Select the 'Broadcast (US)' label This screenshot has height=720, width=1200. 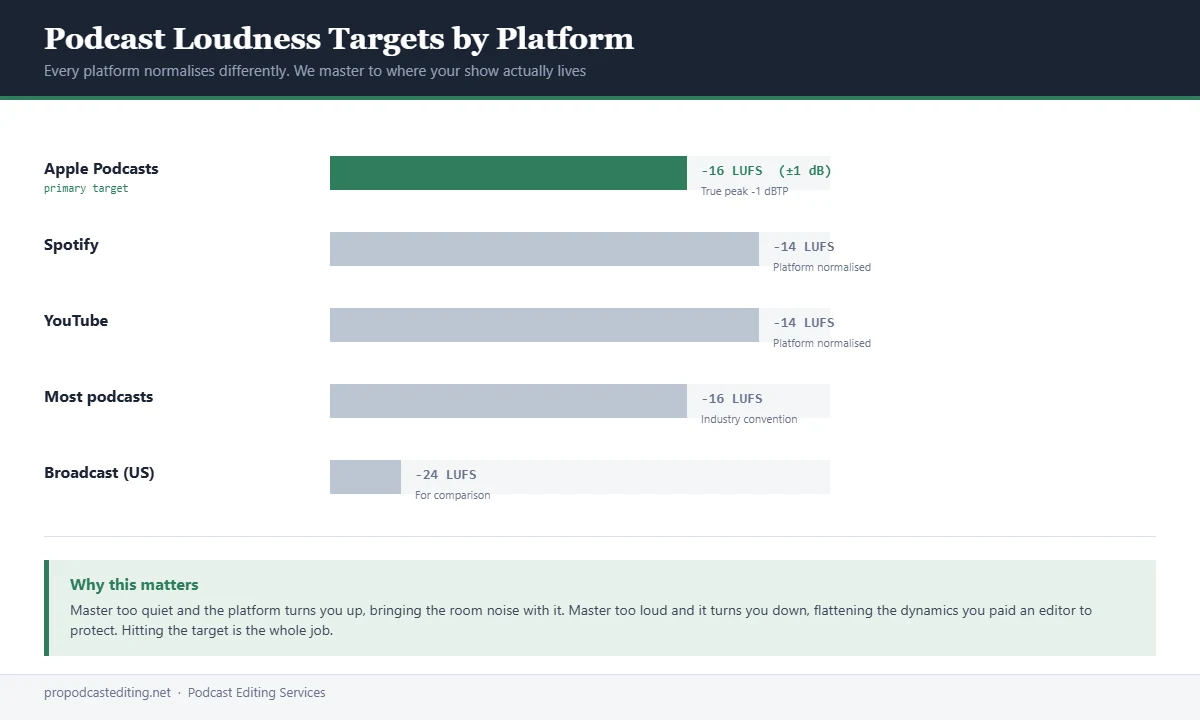pos(99,472)
